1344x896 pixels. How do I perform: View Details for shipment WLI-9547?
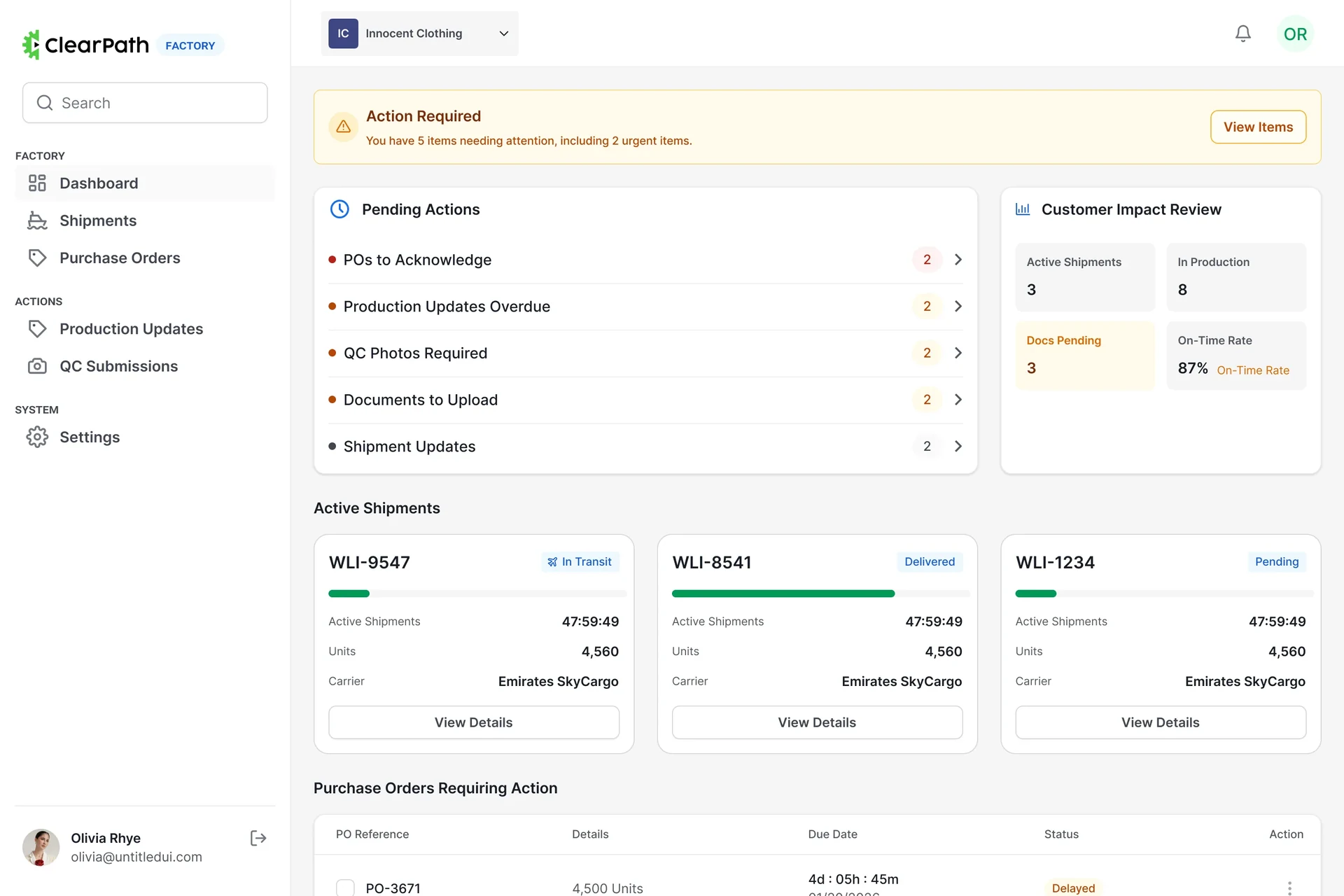[x=474, y=722]
